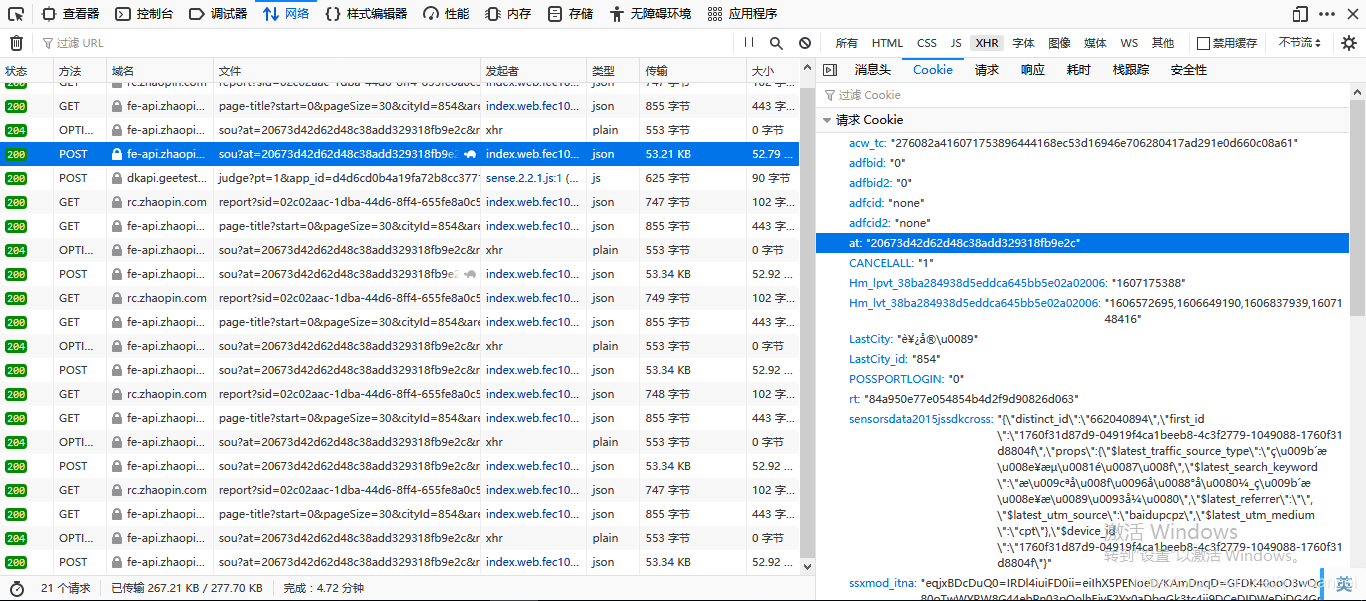Open the 性能 performance tab
This screenshot has height=601, width=1366.
(x=445, y=14)
